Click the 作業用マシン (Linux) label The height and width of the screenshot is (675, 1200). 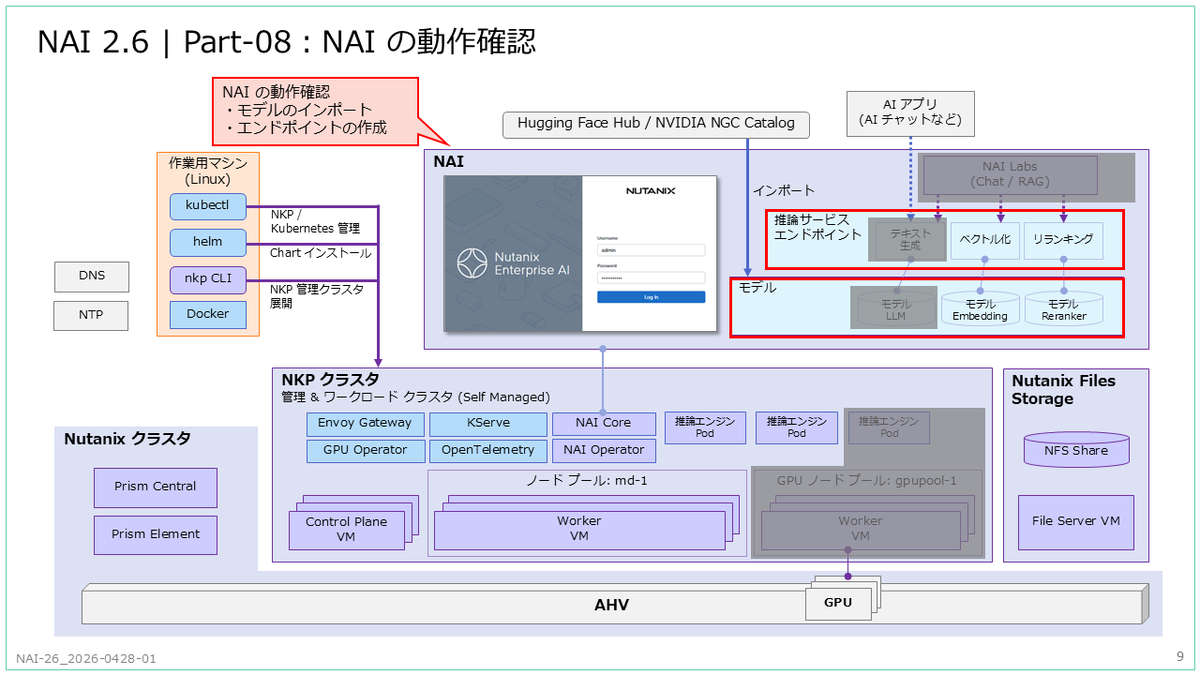pos(207,170)
